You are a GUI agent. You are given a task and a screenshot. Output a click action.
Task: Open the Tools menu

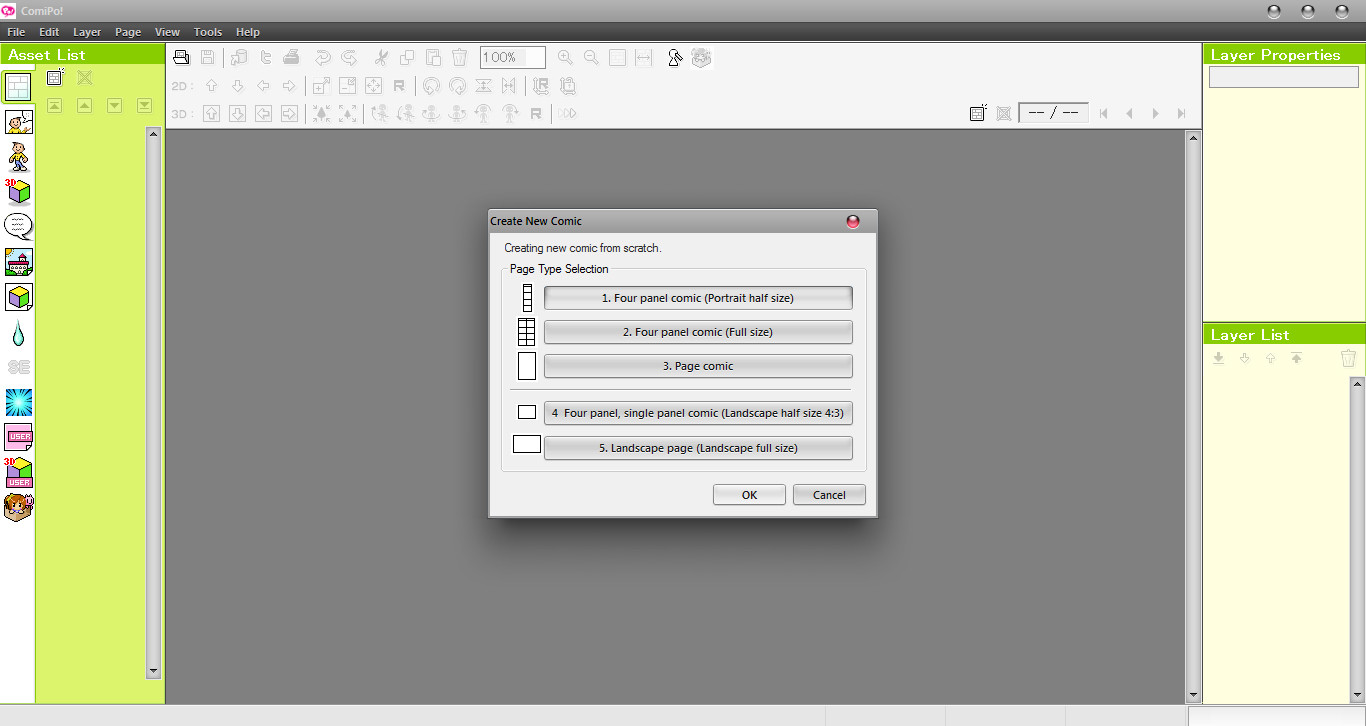[x=207, y=31]
